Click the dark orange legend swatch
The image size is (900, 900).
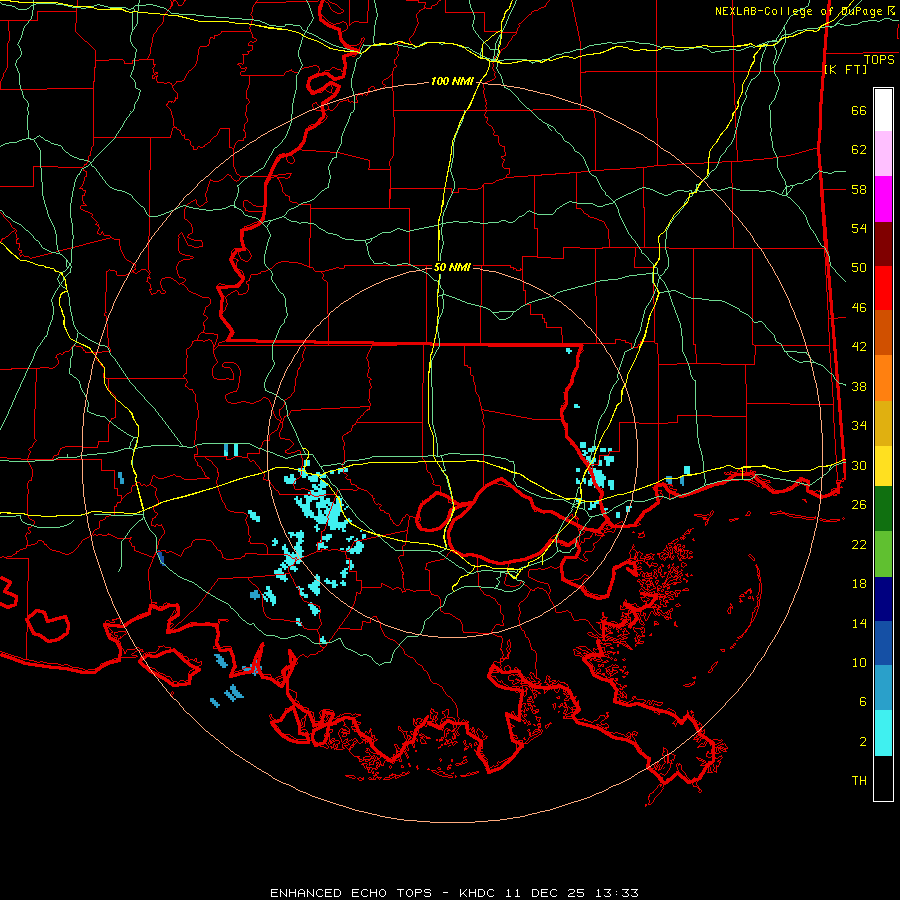click(883, 333)
